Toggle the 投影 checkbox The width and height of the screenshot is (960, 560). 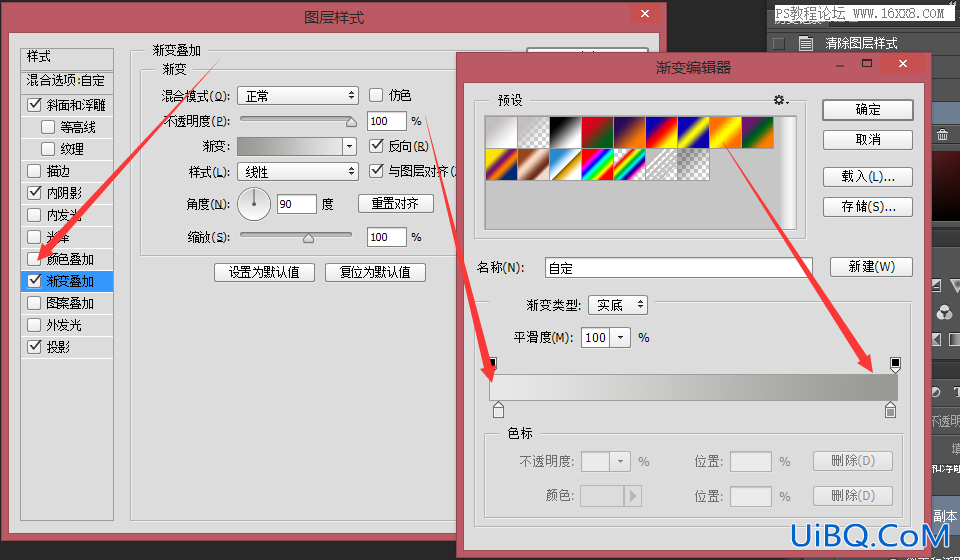click(x=34, y=347)
